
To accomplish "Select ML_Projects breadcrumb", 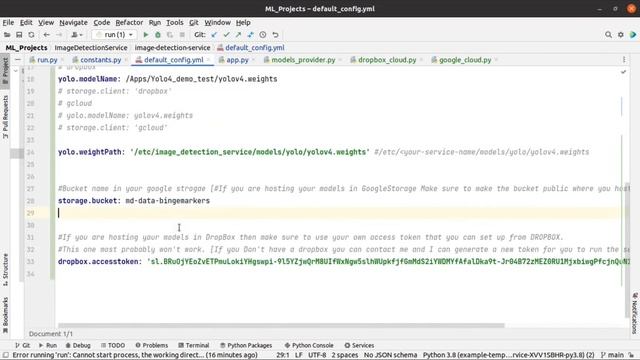I will coord(27,48).
